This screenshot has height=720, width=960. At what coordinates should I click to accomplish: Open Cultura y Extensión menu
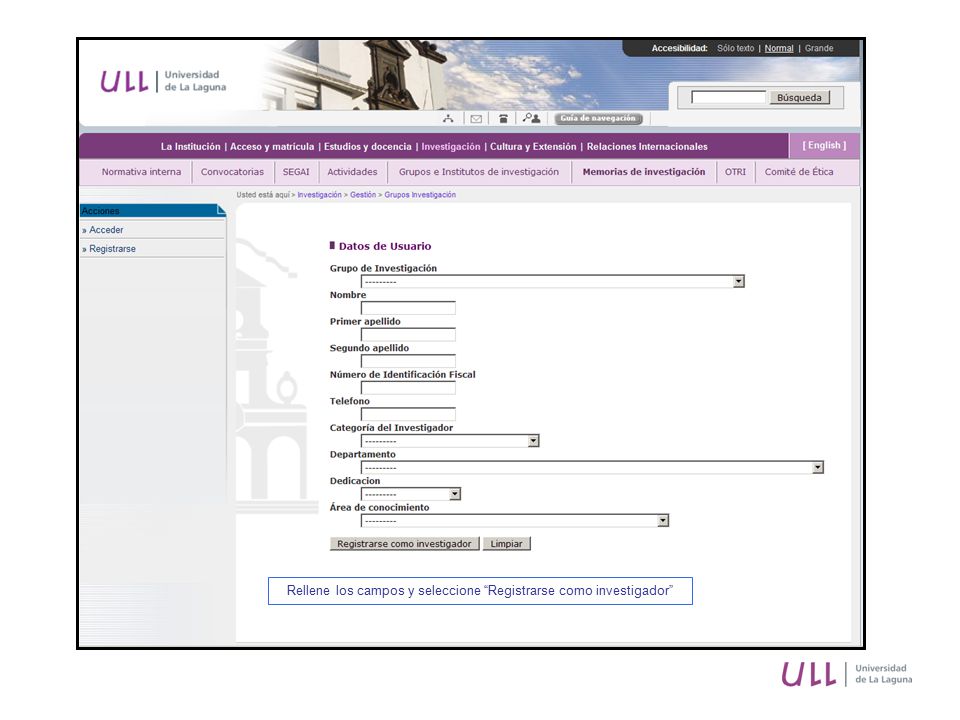point(533,147)
